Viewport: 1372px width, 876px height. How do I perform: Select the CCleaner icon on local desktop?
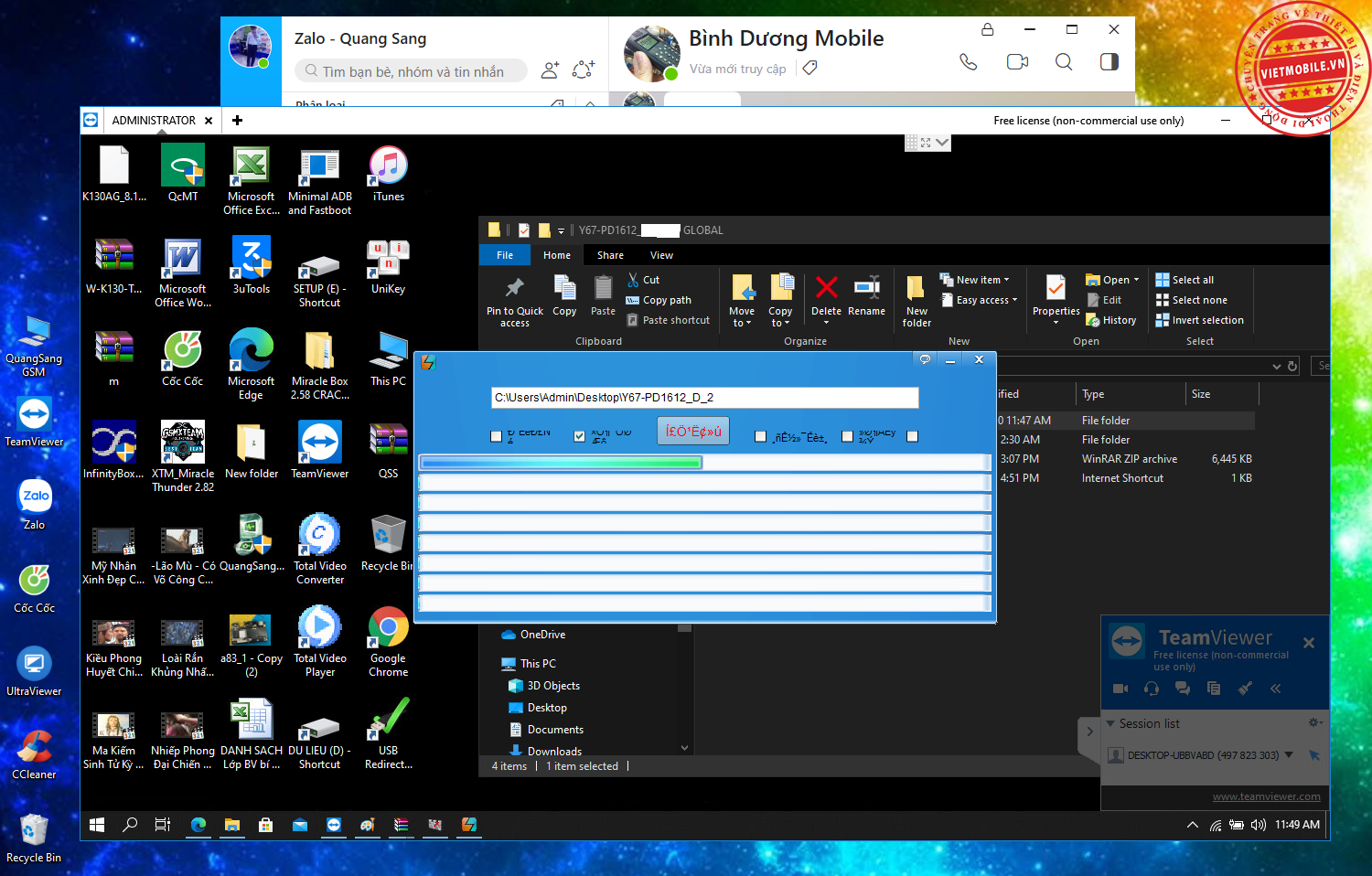[x=34, y=753]
